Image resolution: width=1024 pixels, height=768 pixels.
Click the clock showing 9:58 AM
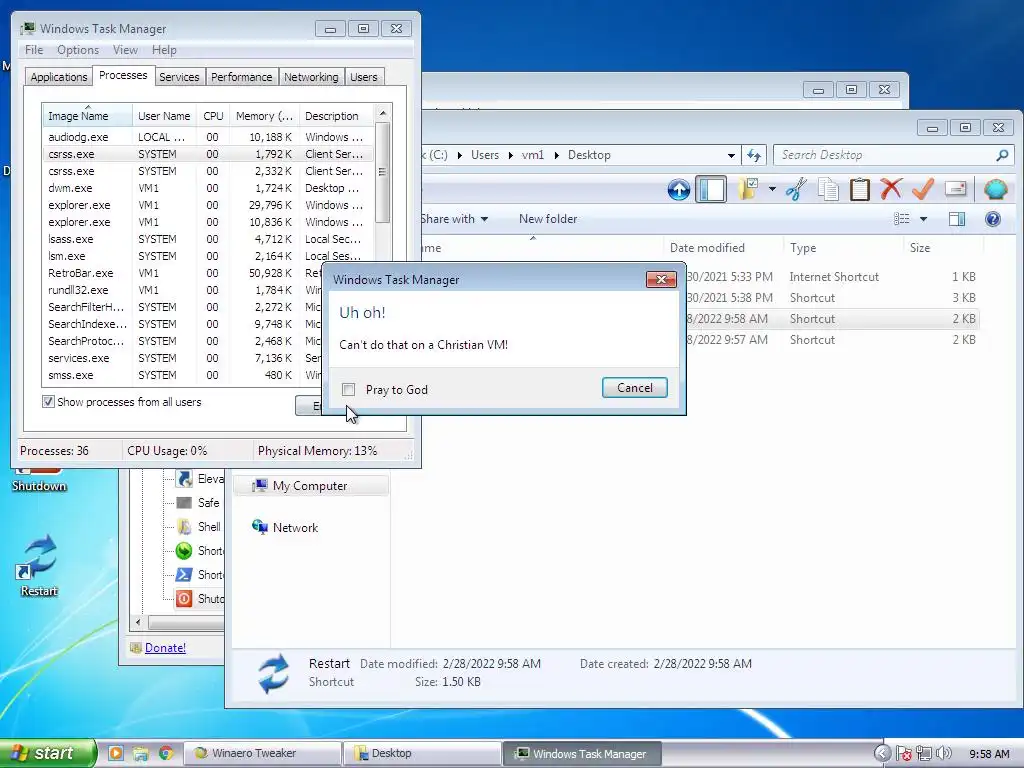[x=989, y=754]
